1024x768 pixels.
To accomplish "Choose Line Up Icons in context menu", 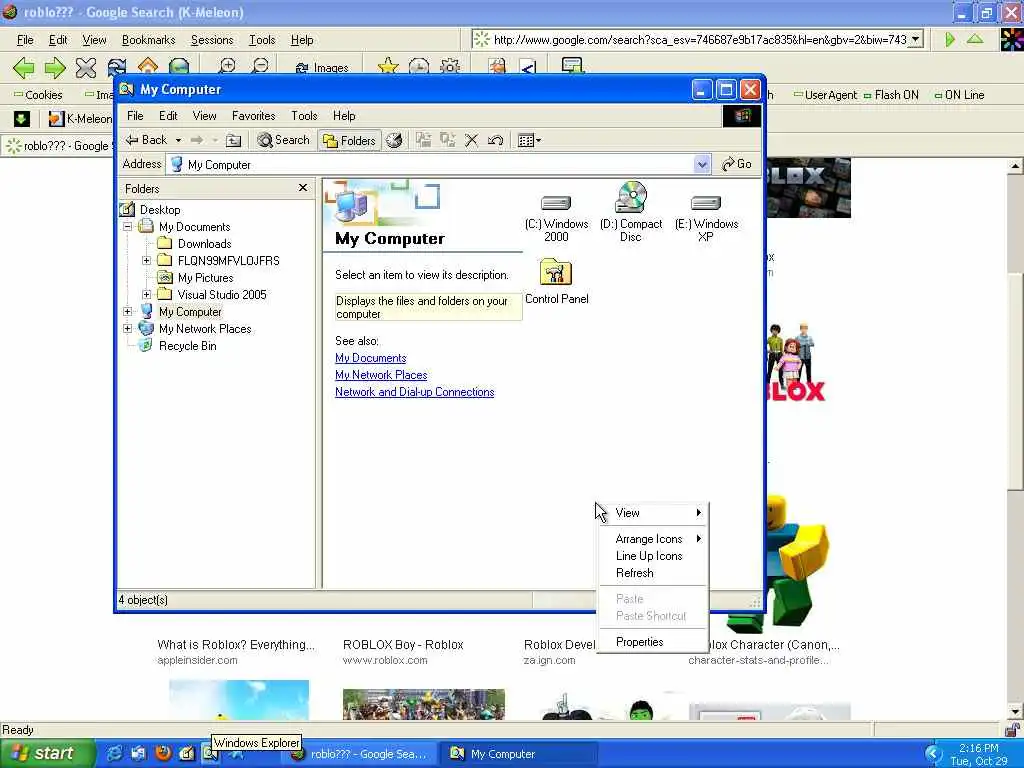I will (x=653, y=556).
